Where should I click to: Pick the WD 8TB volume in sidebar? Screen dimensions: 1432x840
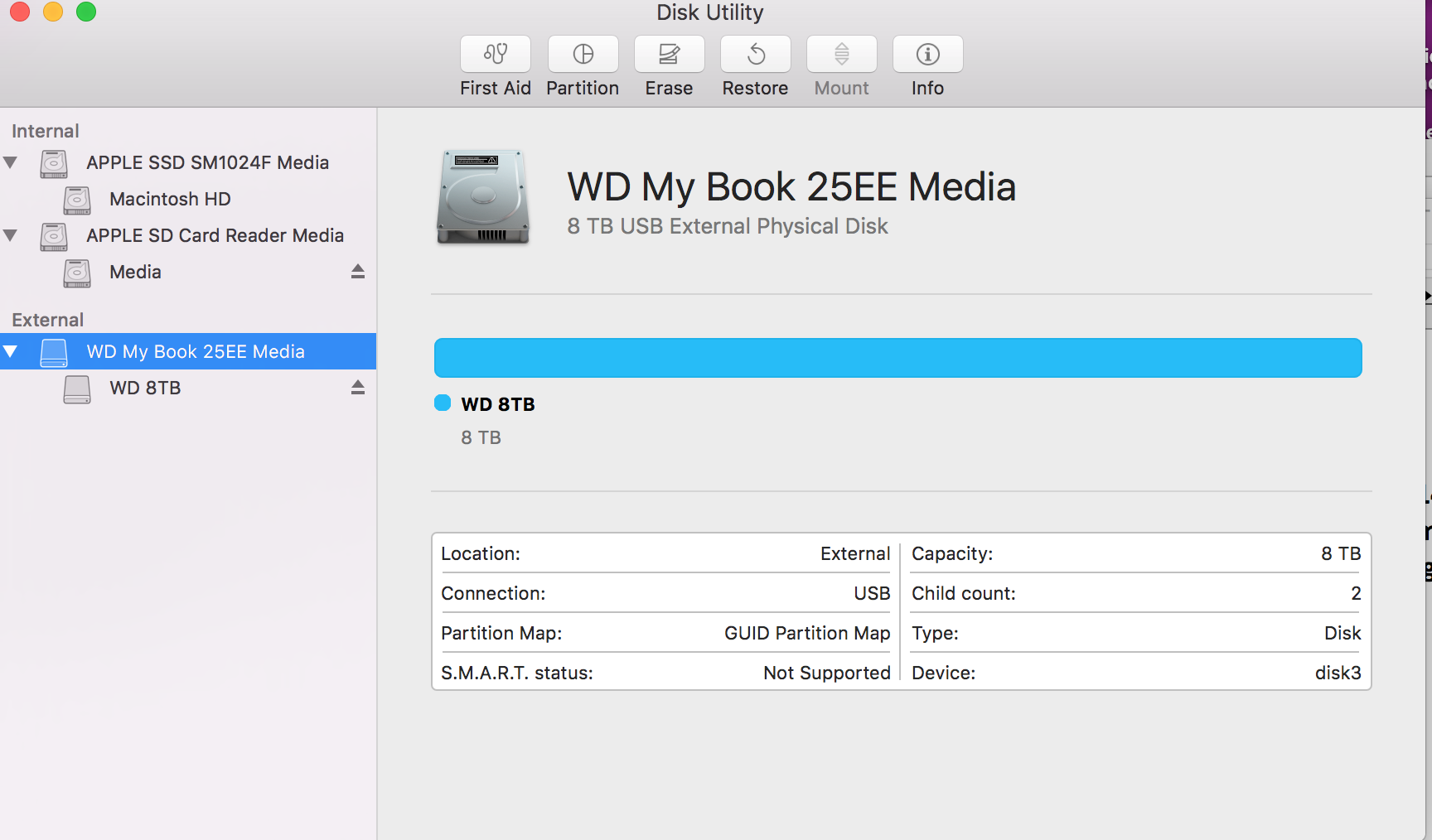pos(188,388)
